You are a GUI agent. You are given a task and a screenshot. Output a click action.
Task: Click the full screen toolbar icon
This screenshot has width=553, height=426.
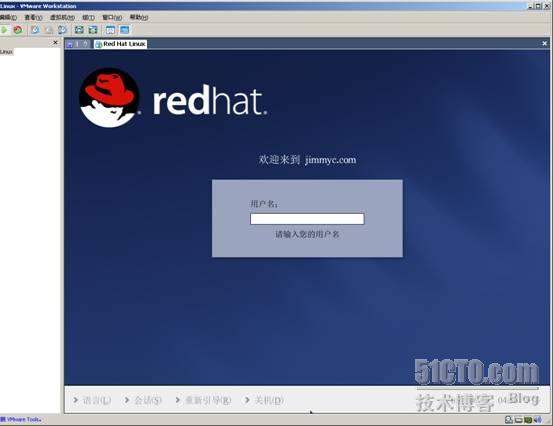[x=79, y=30]
